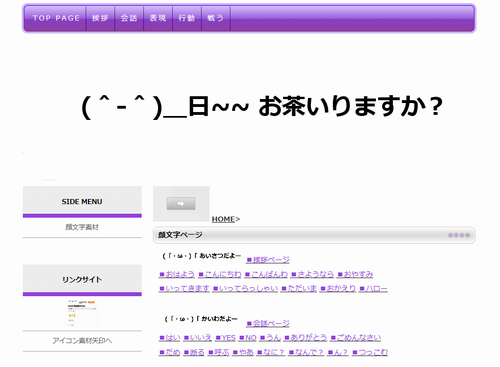
Task: Open the 会話 menu tab
Action: point(129,18)
